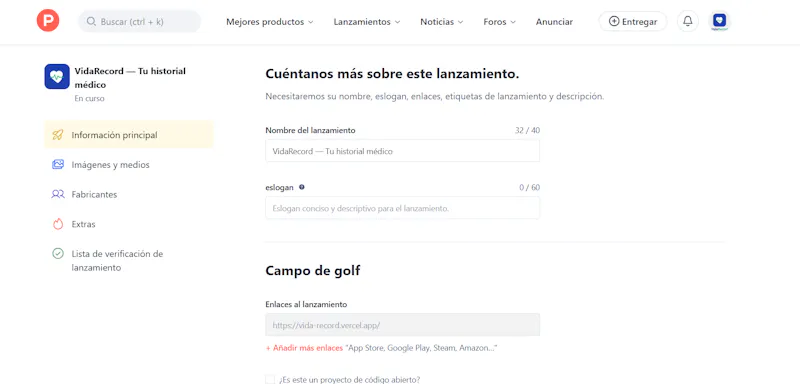Click the Product Hunt logo

48,21
